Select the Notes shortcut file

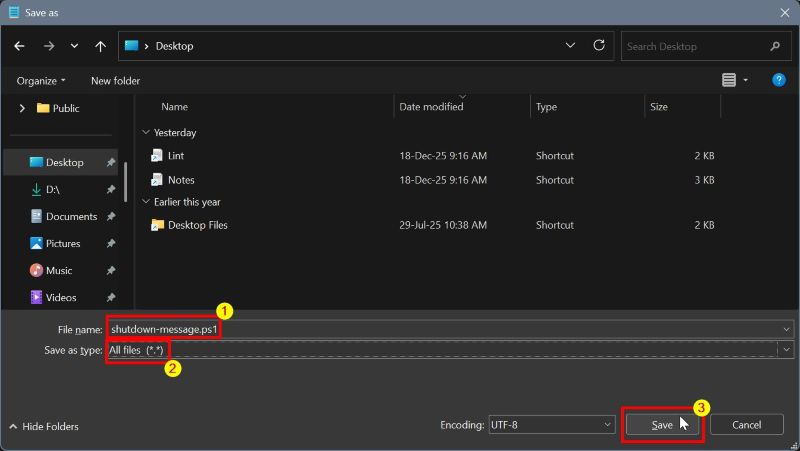tap(181, 180)
